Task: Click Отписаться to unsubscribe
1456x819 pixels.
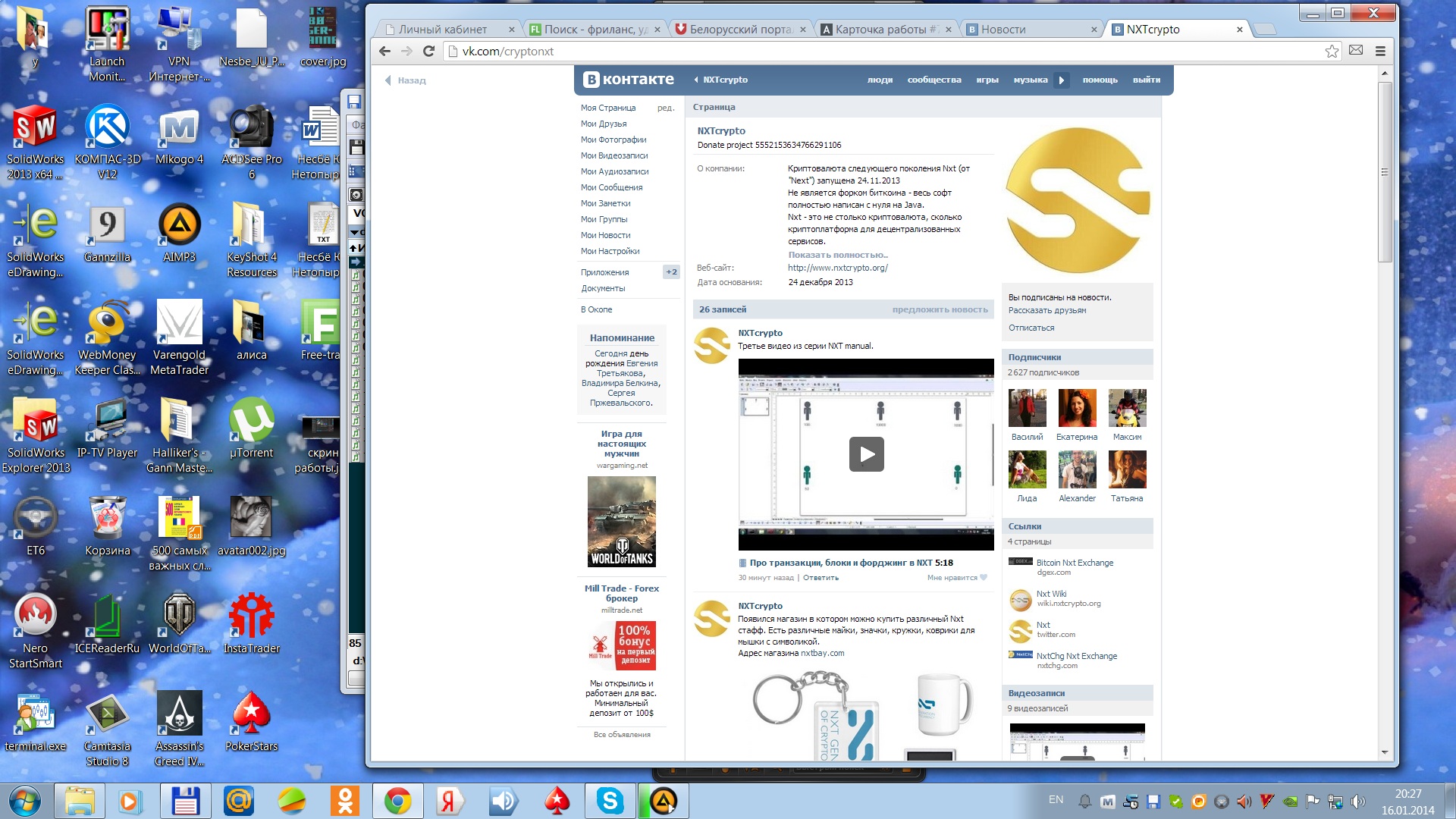Action: 1031,328
